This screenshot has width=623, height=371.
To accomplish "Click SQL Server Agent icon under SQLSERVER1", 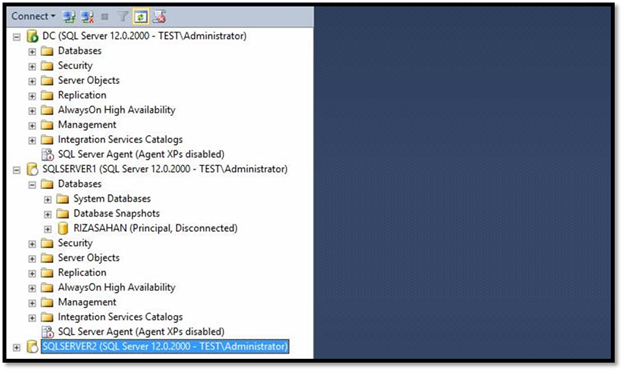I will pyautogui.click(x=48, y=332).
